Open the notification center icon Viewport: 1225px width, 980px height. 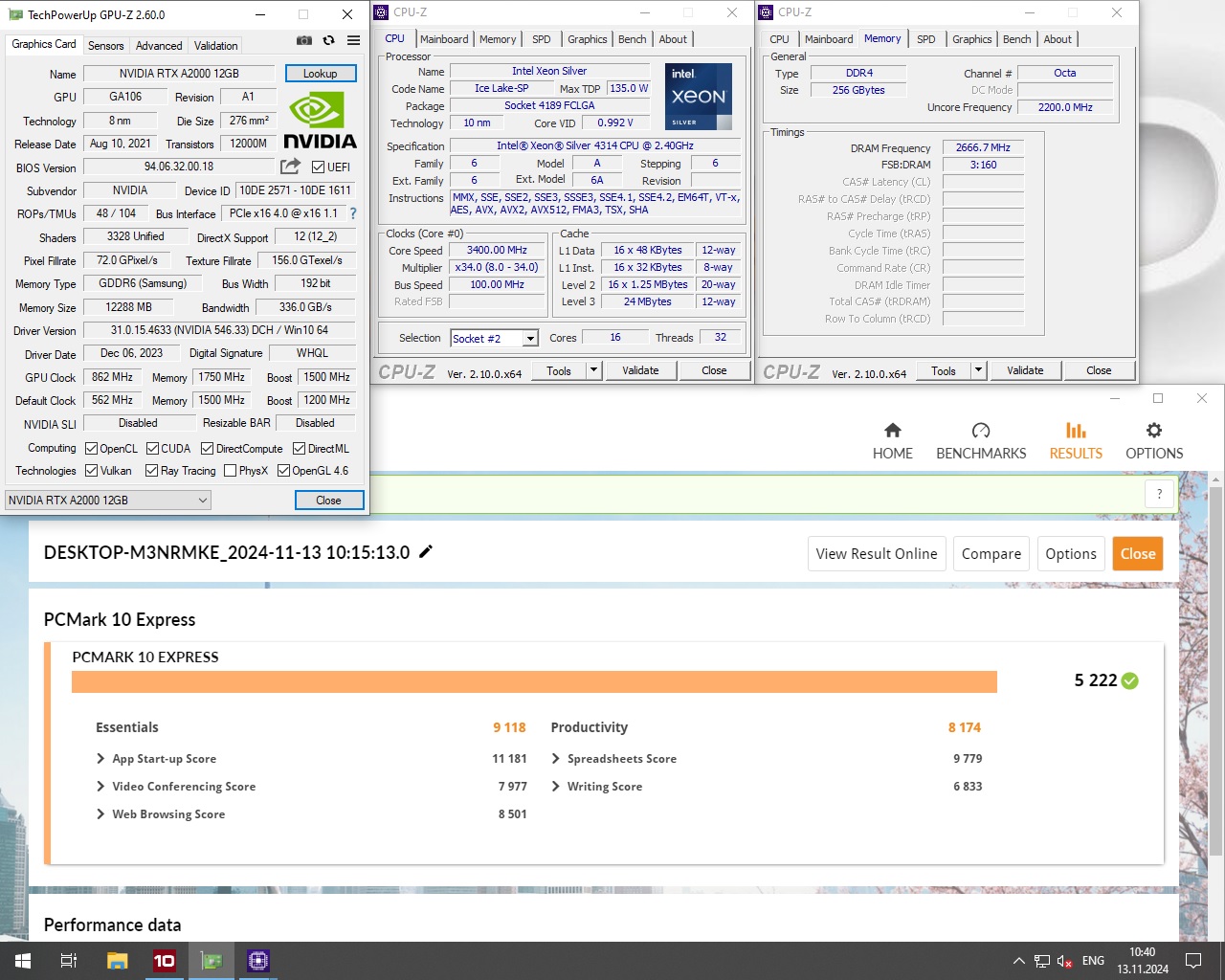(x=1193, y=961)
